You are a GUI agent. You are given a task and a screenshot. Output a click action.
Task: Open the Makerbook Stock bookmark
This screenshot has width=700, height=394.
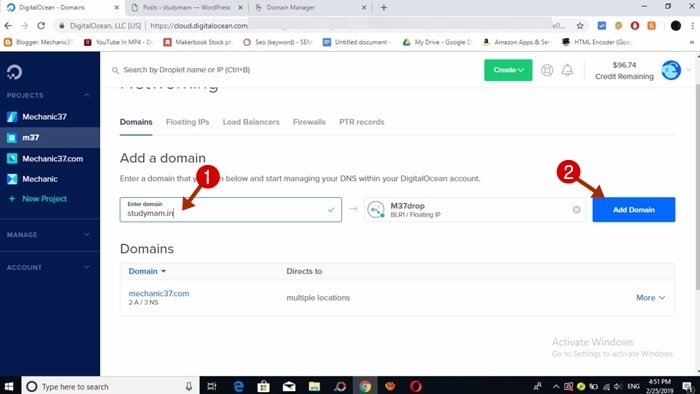pyautogui.click(x=198, y=42)
